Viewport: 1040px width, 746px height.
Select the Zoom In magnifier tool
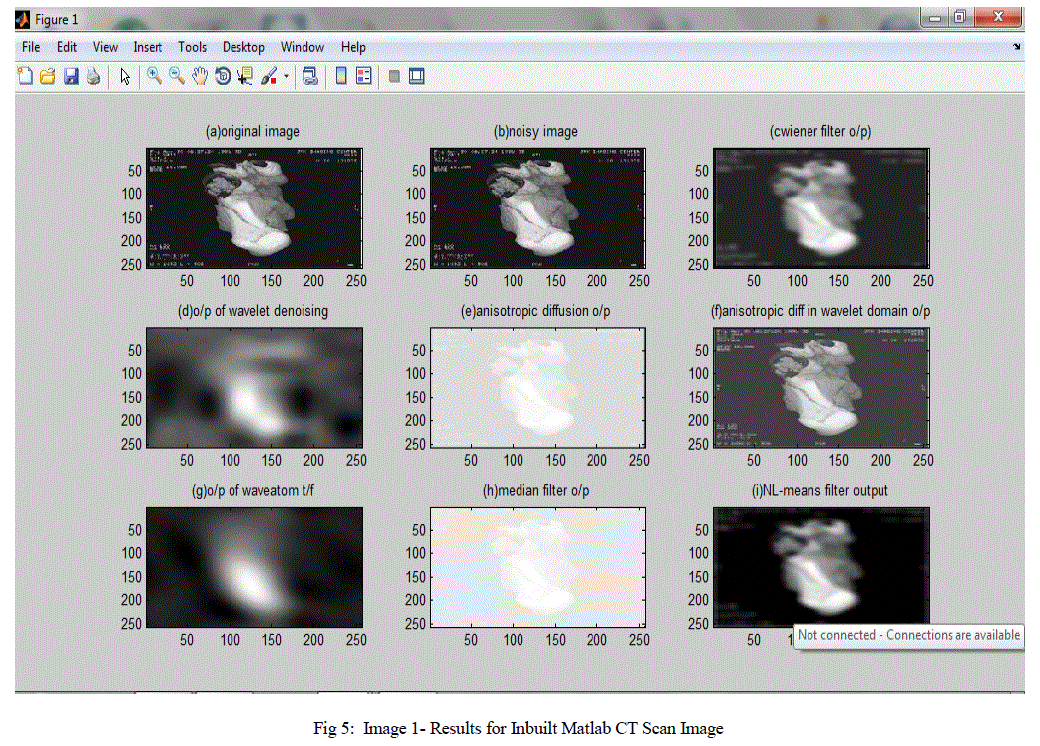click(x=154, y=76)
